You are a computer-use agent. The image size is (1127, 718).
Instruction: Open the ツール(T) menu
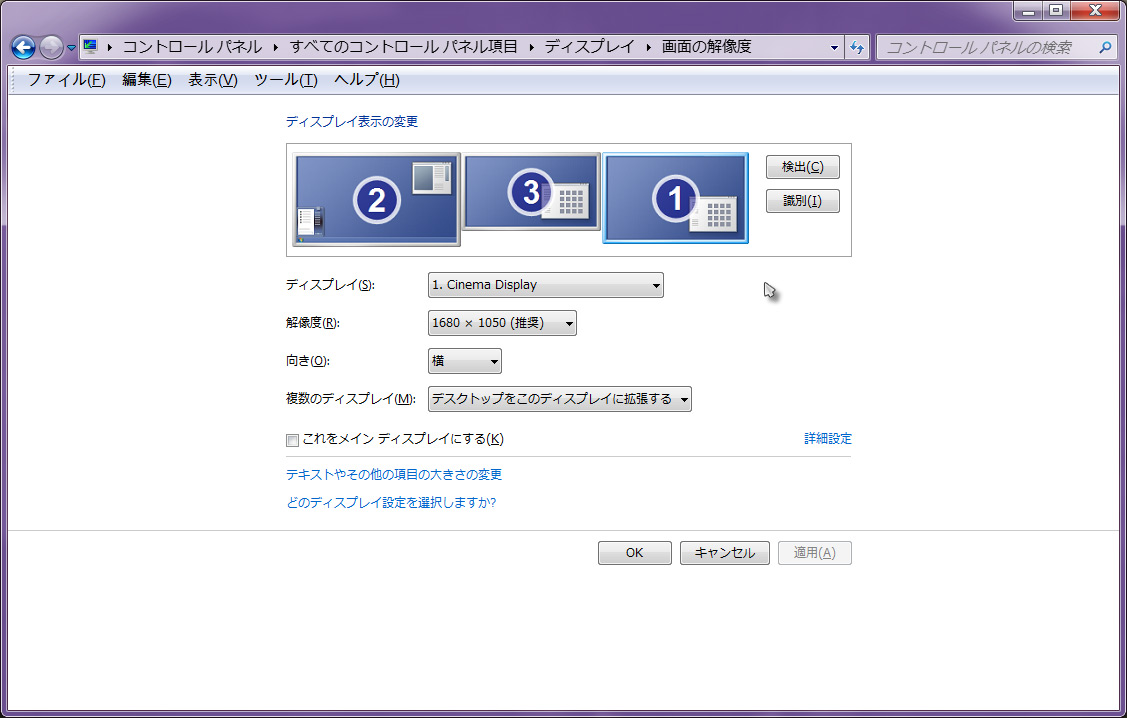tap(285, 80)
